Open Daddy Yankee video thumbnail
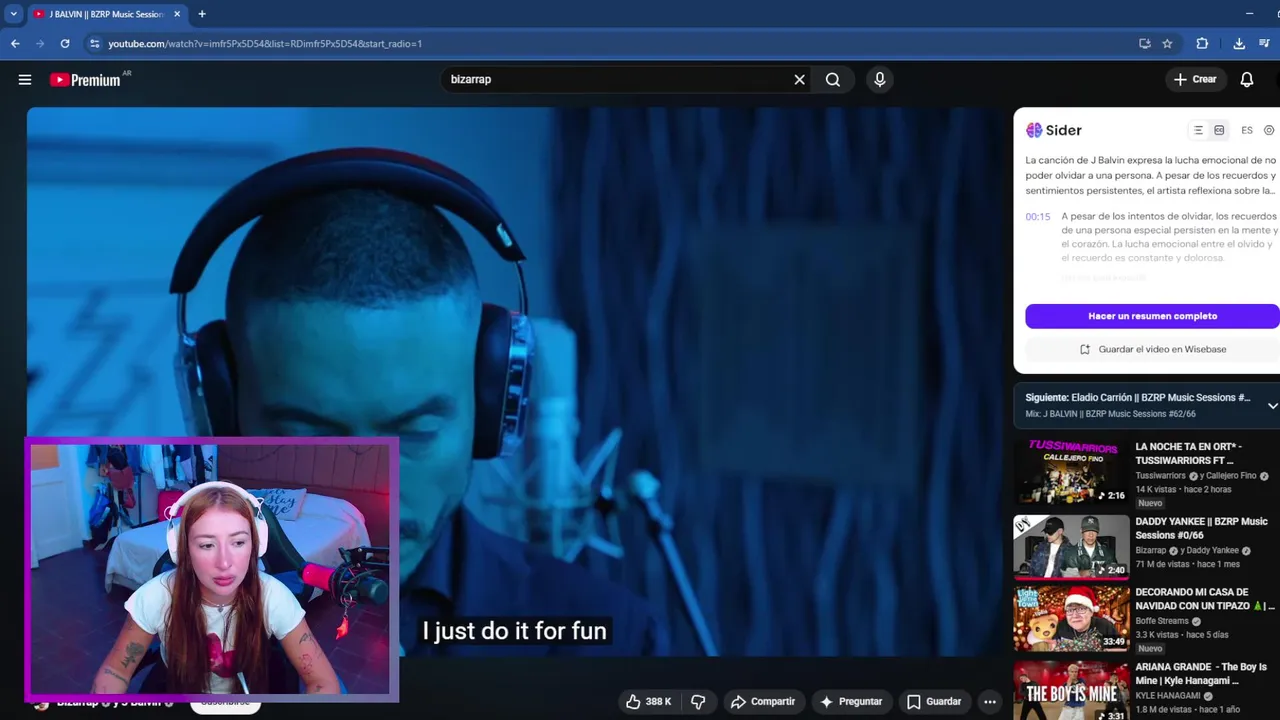This screenshot has width=1280, height=720. (x=1071, y=546)
